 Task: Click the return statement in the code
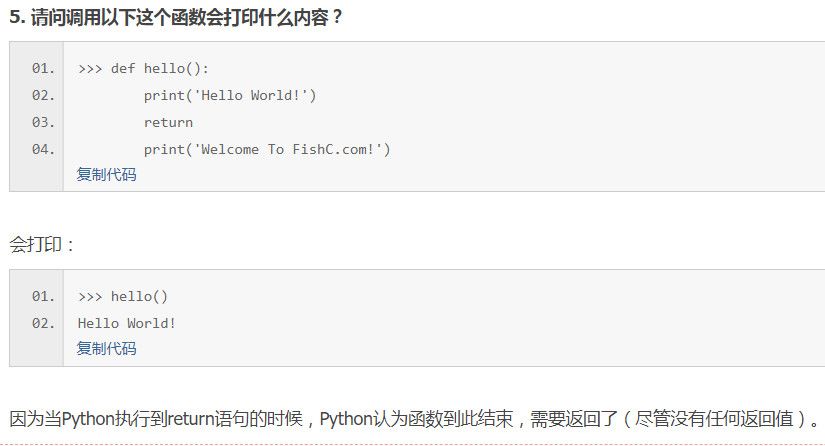pos(168,123)
